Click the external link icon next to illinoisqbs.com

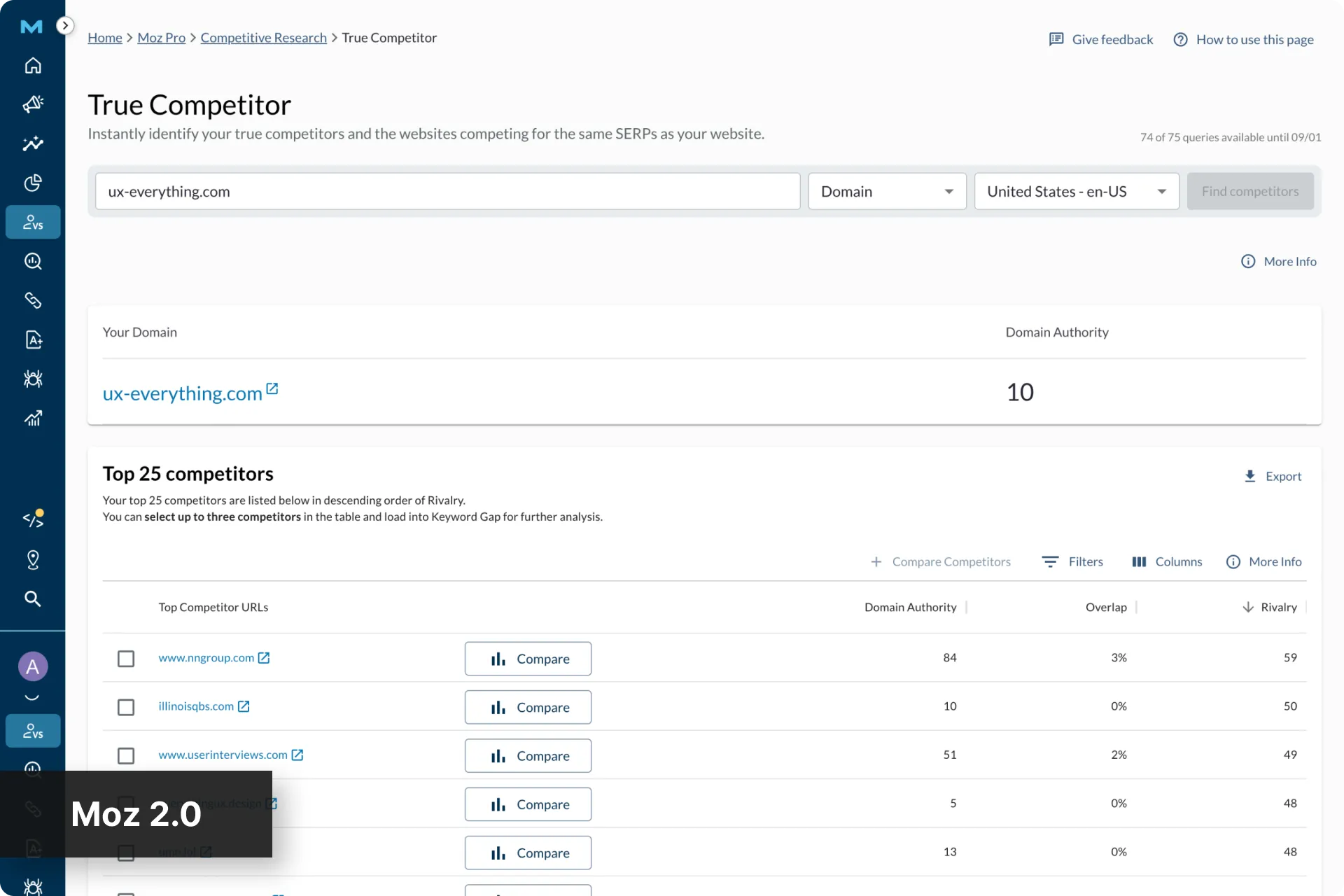[244, 706]
